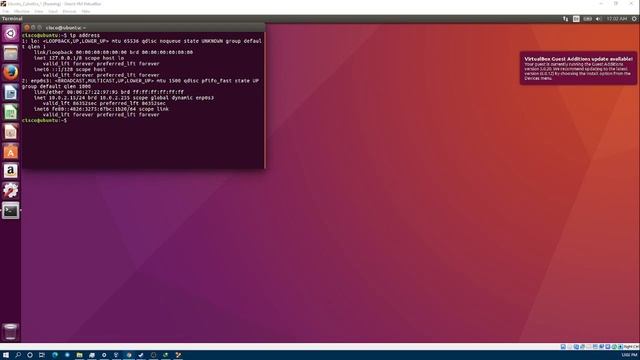Click the 'inet6 fe80::' scope link line

pyautogui.click(x=101, y=109)
